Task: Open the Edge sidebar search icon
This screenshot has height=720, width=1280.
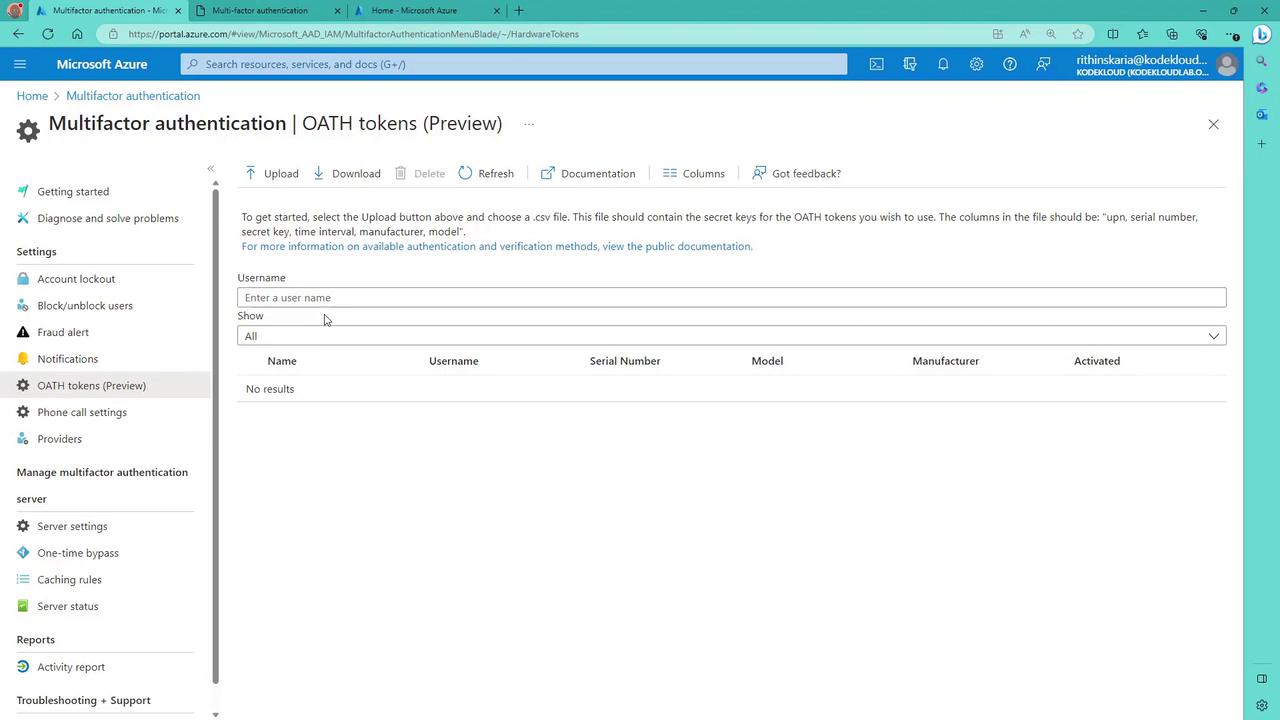Action: tap(1262, 62)
